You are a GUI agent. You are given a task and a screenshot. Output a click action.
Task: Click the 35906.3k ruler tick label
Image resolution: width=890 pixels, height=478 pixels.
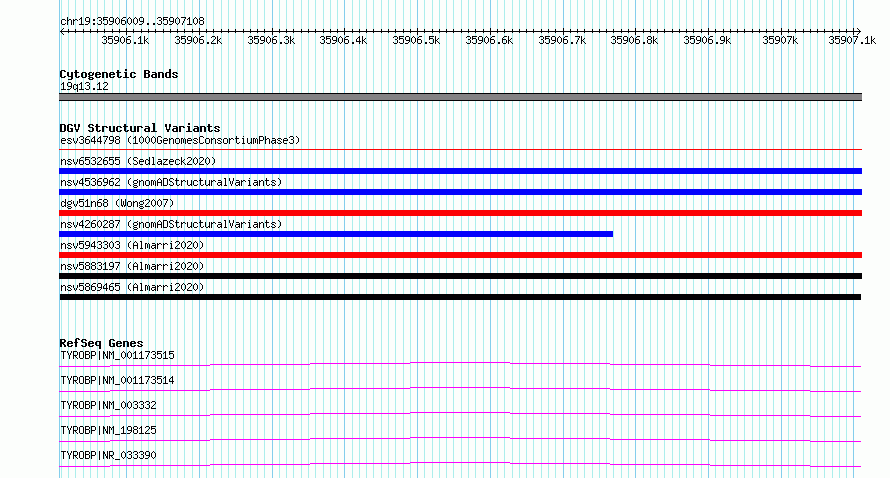coord(271,40)
